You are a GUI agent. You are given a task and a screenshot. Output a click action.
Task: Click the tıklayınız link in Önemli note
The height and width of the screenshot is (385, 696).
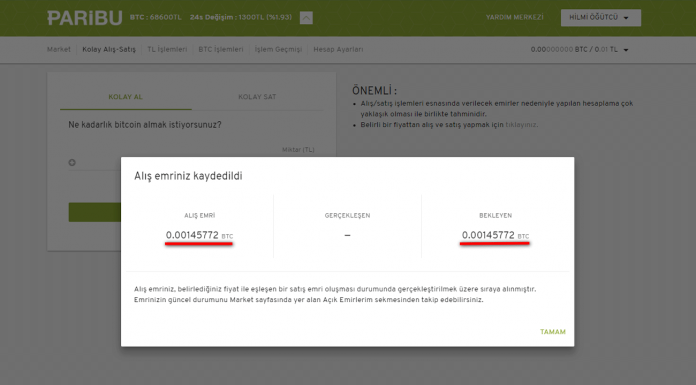pyautogui.click(x=521, y=125)
